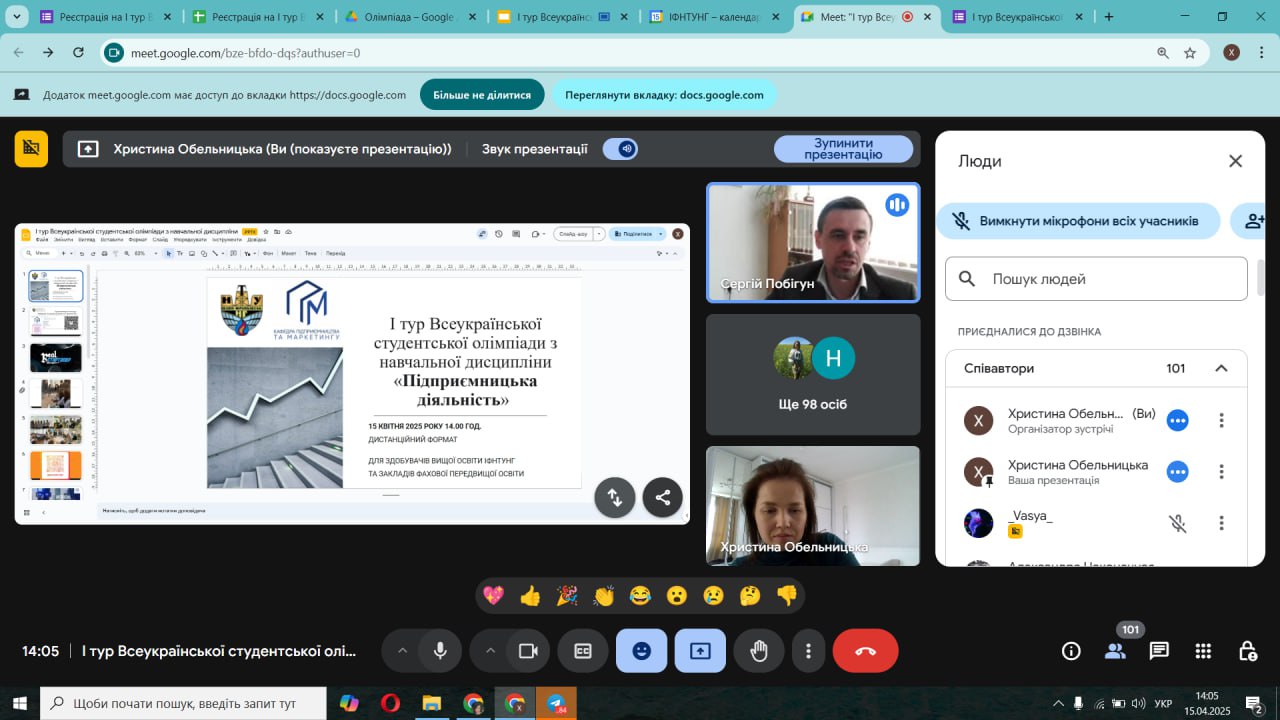This screenshot has width=1280, height=720.
Task: Click Chrome menu three dots
Action: point(1261,53)
